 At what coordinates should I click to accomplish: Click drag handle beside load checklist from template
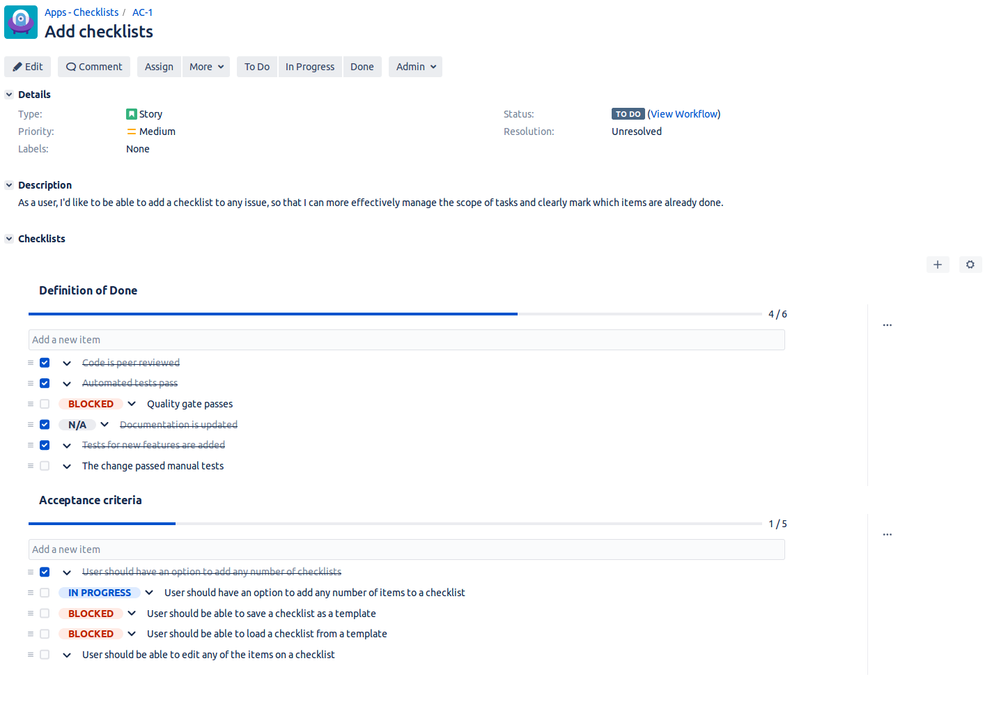(x=31, y=634)
